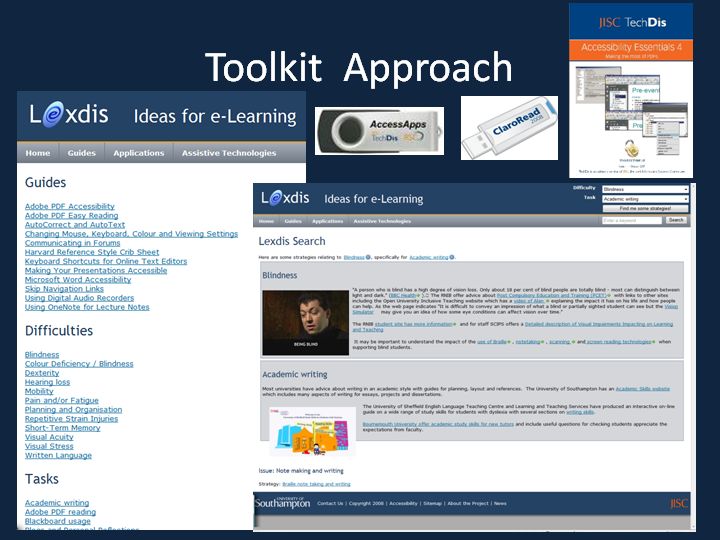Click the academic study skills illustration
This screenshot has height=540, width=720.
(x=311, y=430)
